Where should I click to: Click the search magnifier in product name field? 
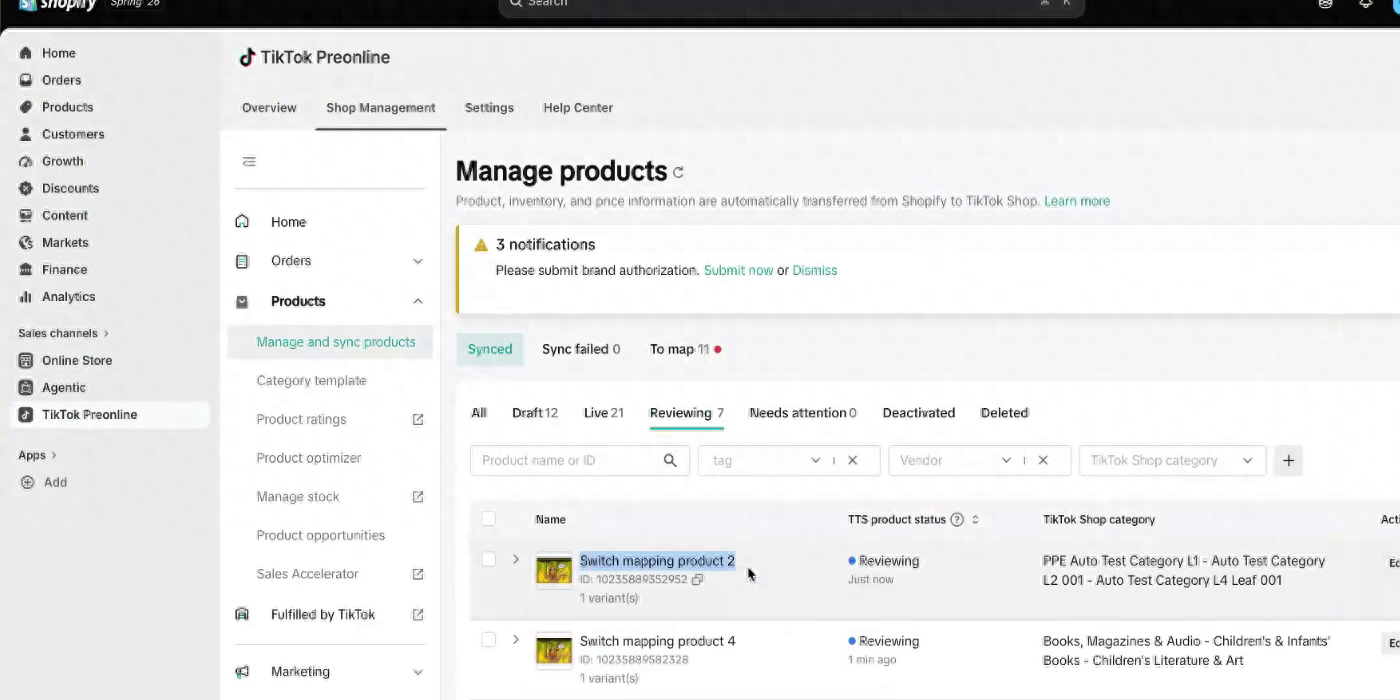670,460
